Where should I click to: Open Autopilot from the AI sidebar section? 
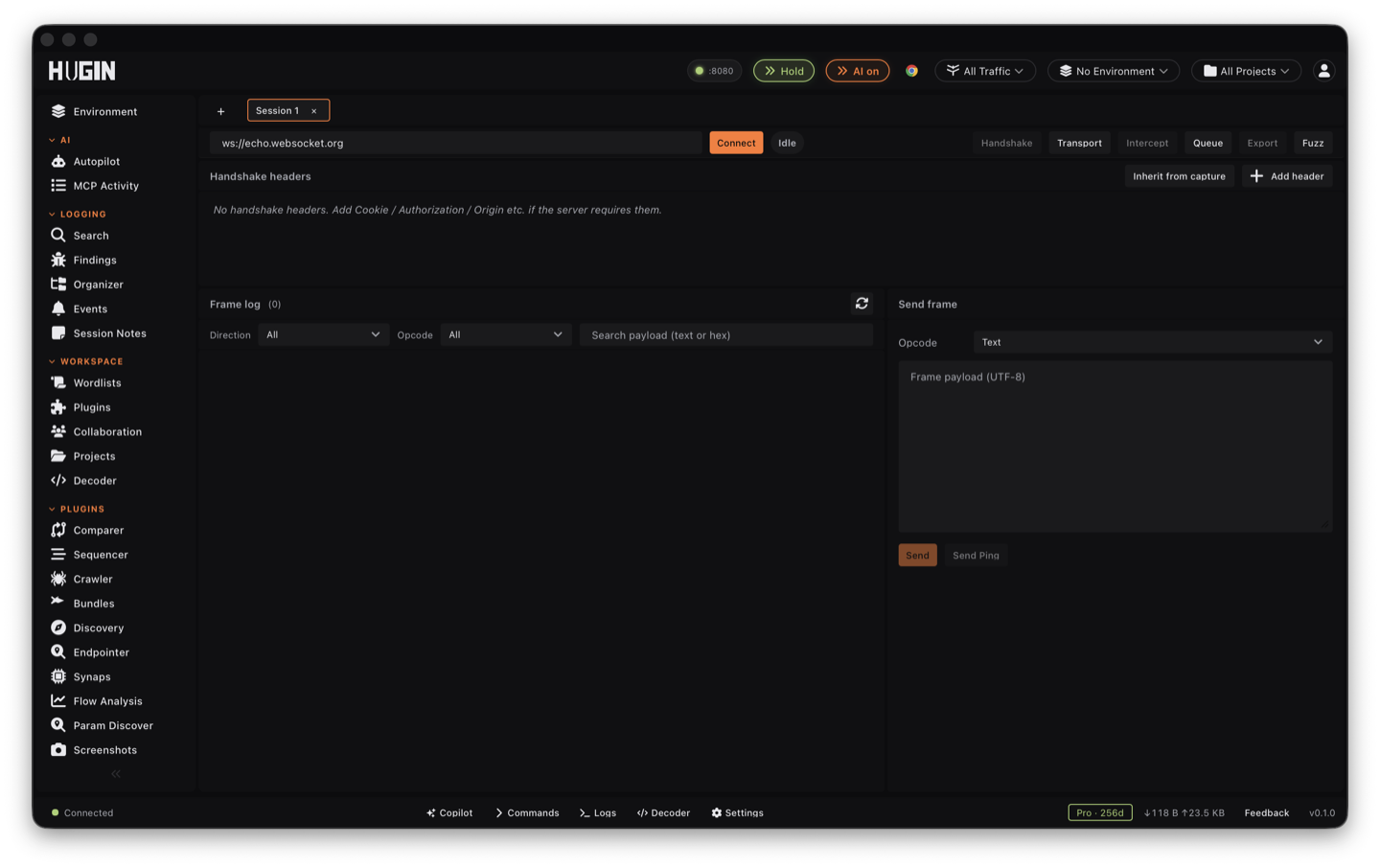click(96, 162)
